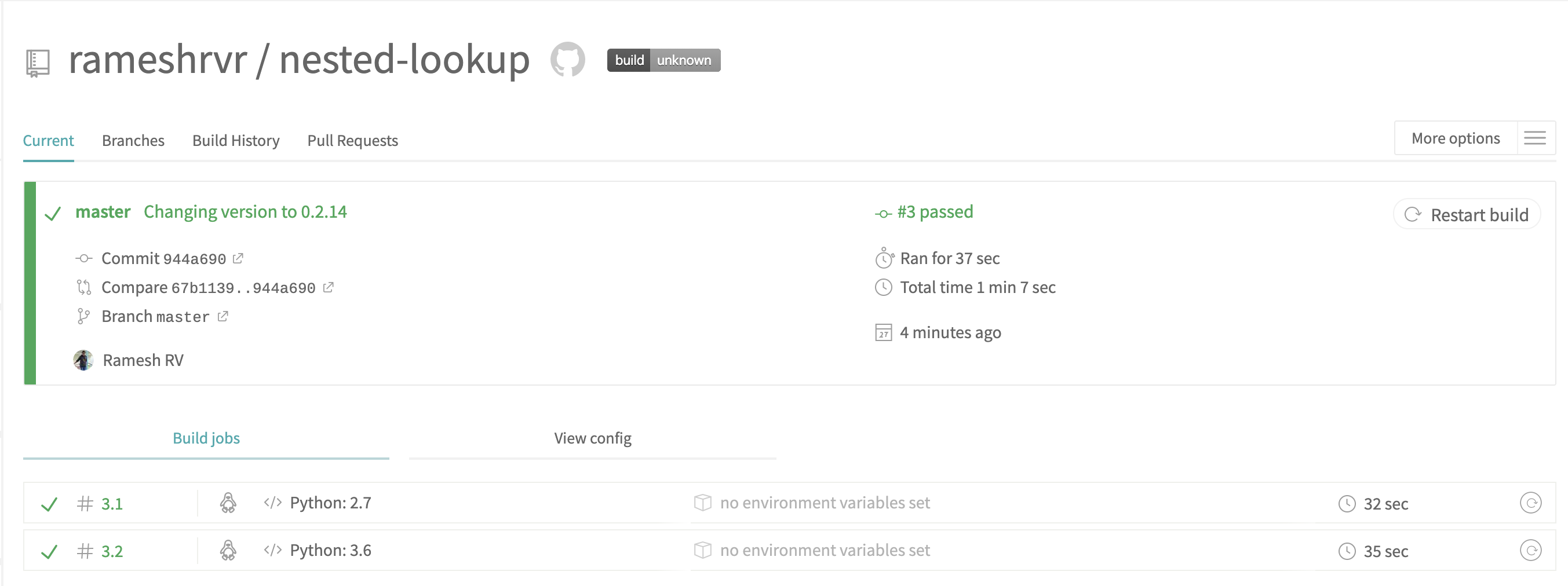This screenshot has width=1568, height=586.
Task: Select the Build jobs tab
Action: (x=206, y=438)
